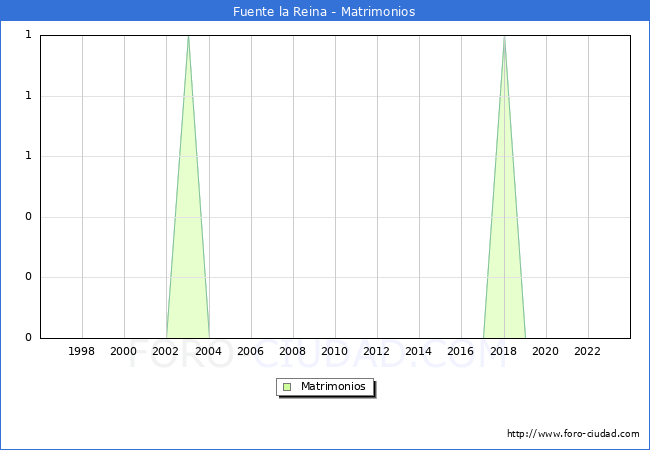Screen dimensions: 650x450
Task: Select the 2006 x-axis label
Action: [x=250, y=351]
